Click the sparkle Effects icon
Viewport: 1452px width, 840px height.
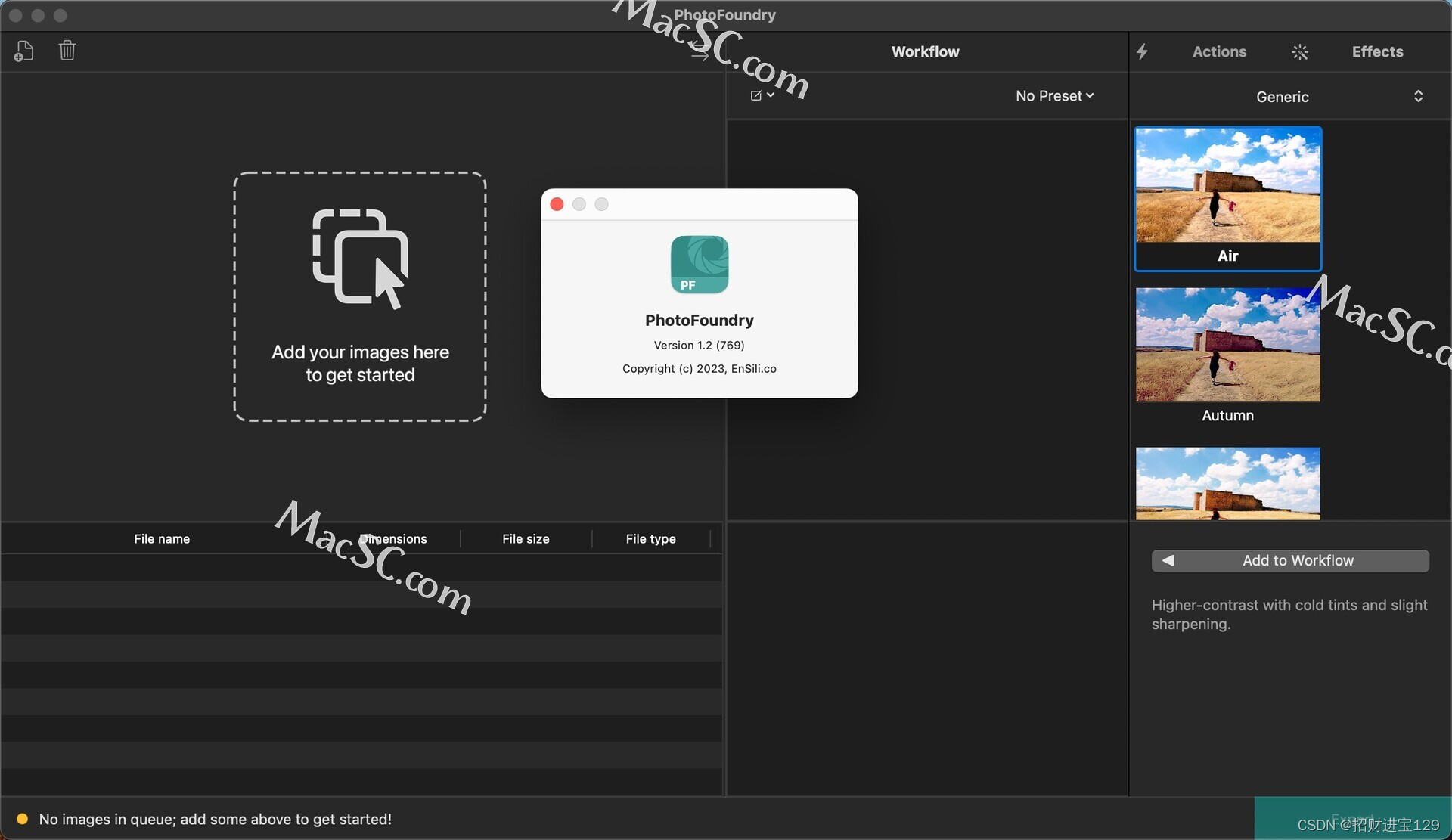pos(1299,51)
